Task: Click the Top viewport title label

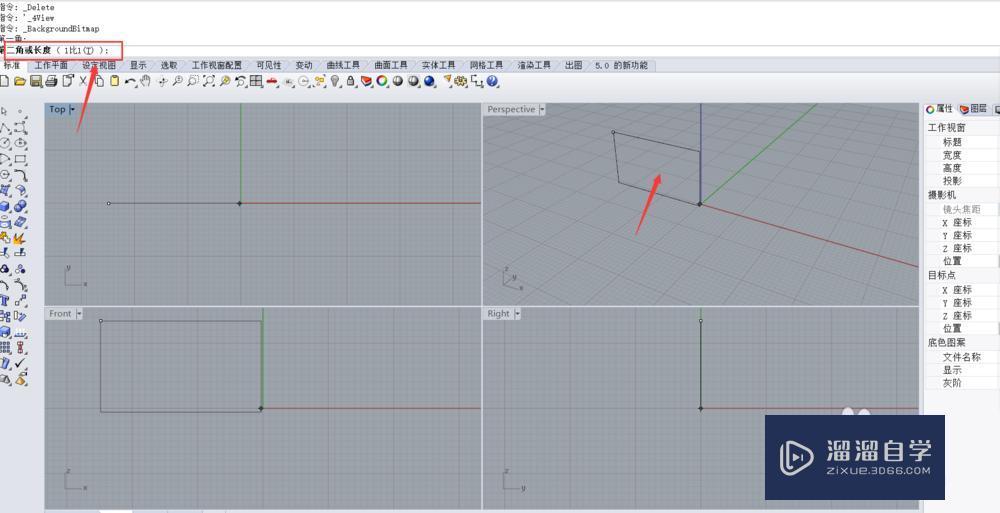Action: (57, 110)
